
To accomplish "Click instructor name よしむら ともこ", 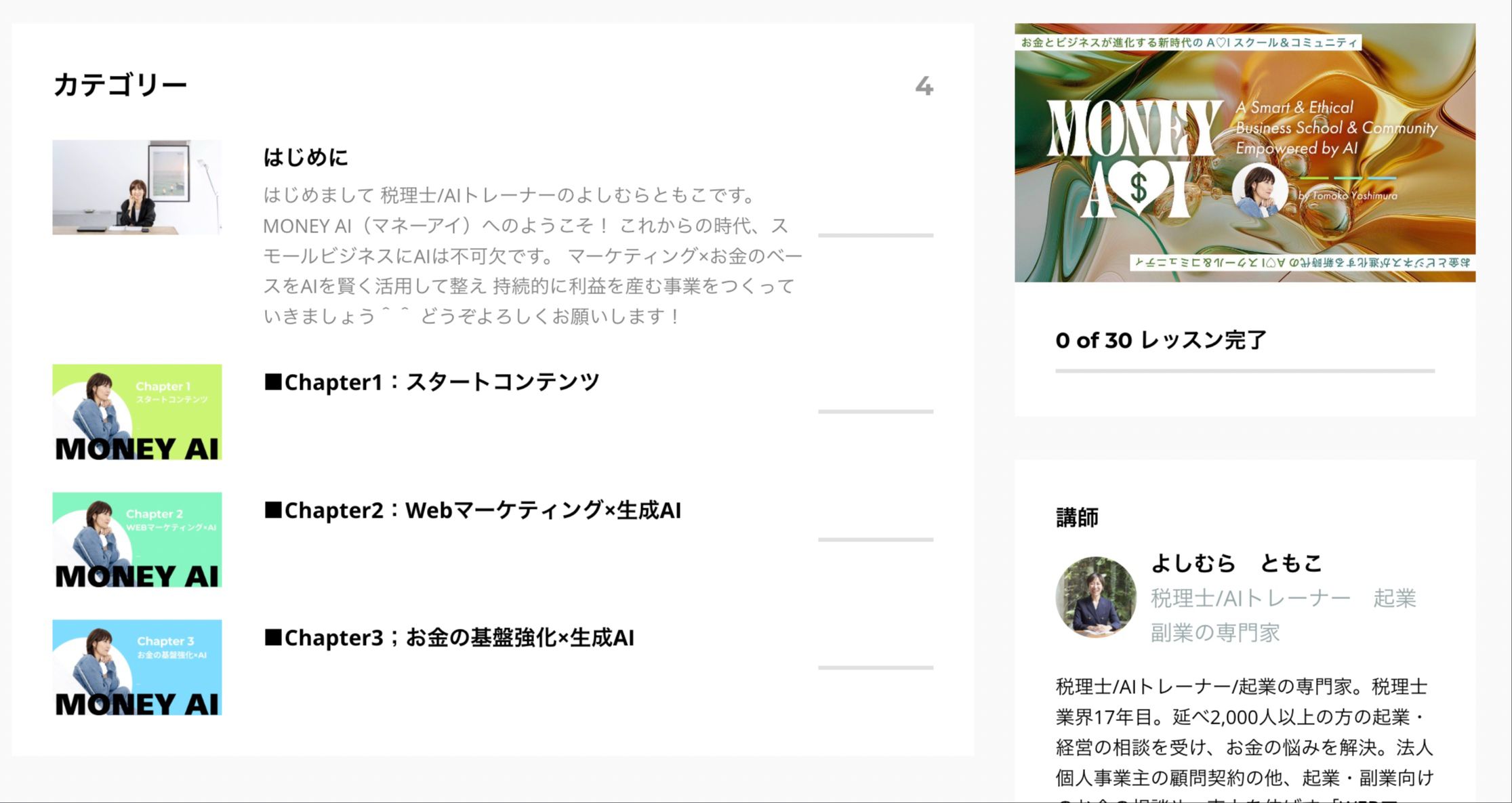I will [x=1236, y=562].
